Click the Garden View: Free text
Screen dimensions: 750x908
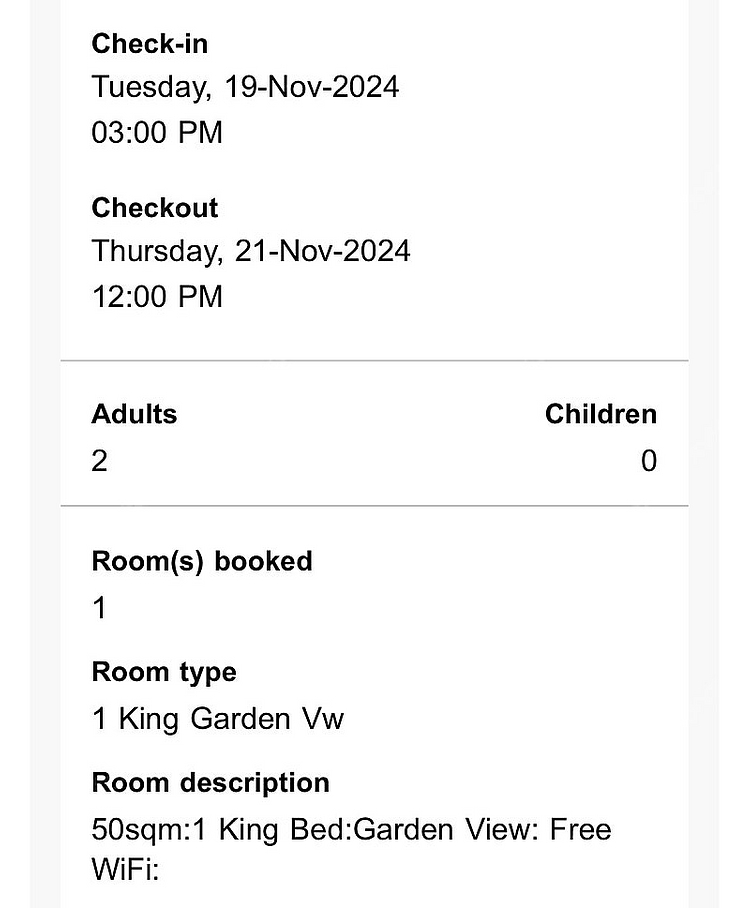(482, 829)
